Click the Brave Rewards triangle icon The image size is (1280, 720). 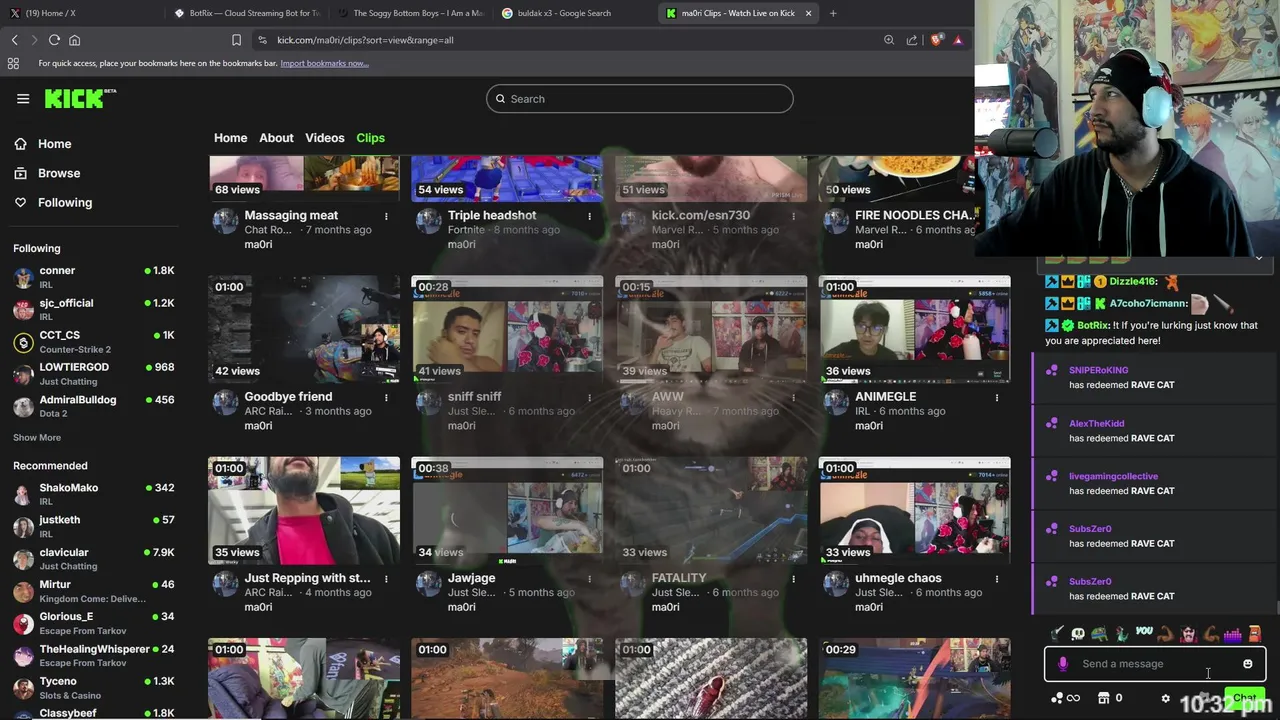[958, 40]
